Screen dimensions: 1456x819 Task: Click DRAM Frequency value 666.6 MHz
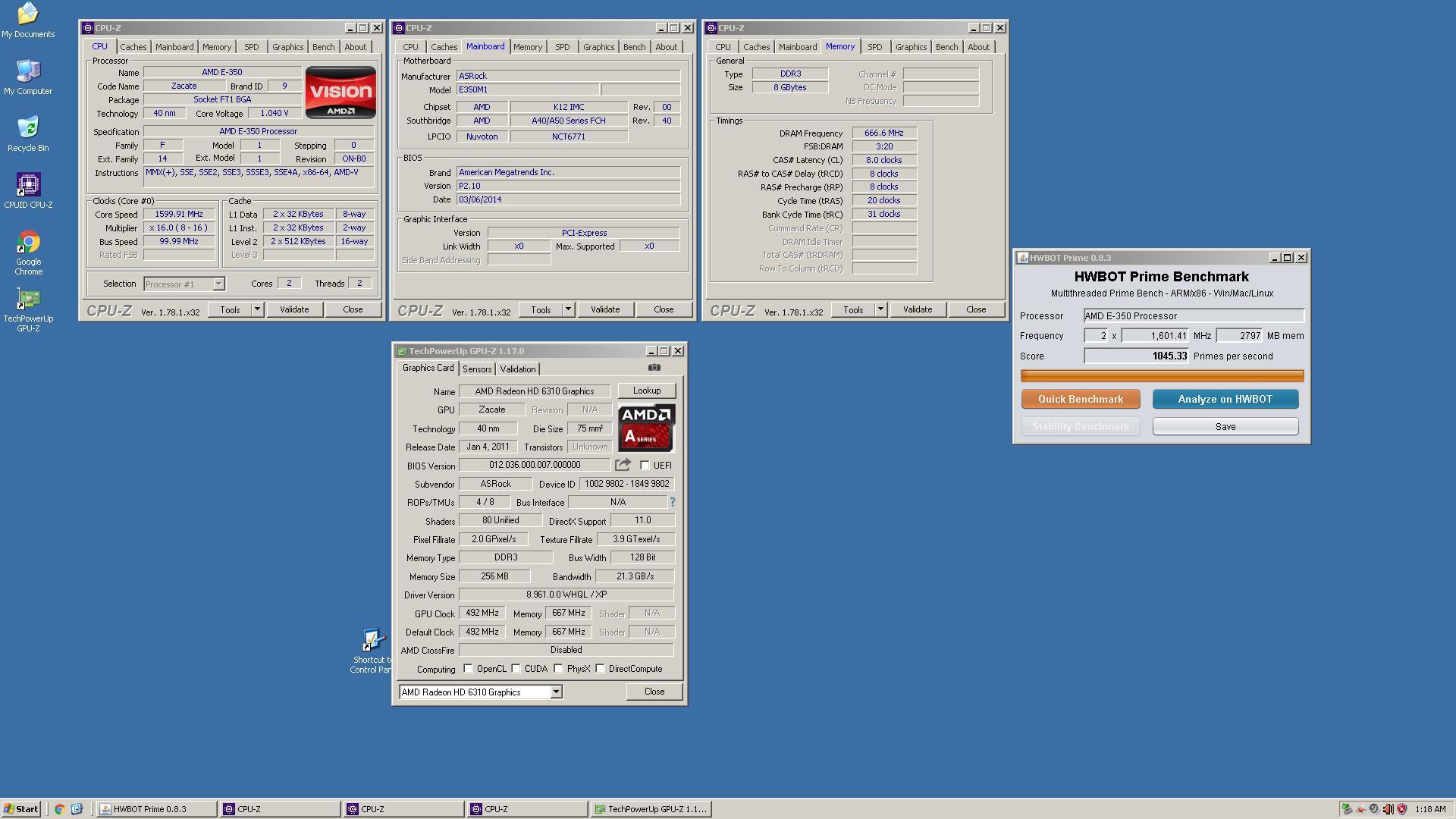(884, 133)
